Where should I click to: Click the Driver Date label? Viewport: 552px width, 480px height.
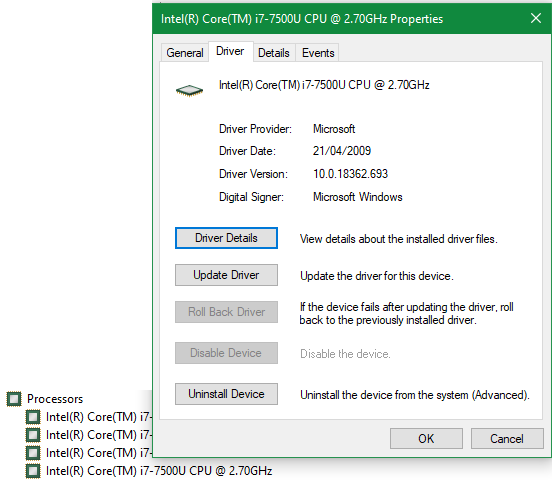(x=247, y=151)
